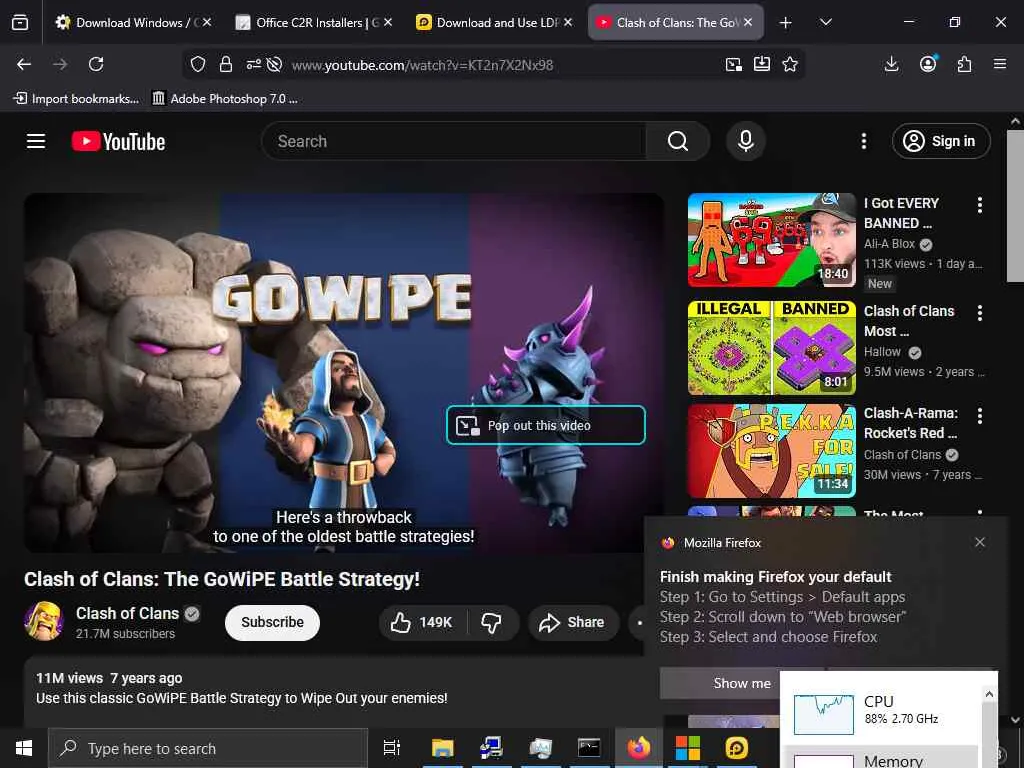Search with your voice microphone
Viewport: 1024px width, 768px height.
(746, 141)
